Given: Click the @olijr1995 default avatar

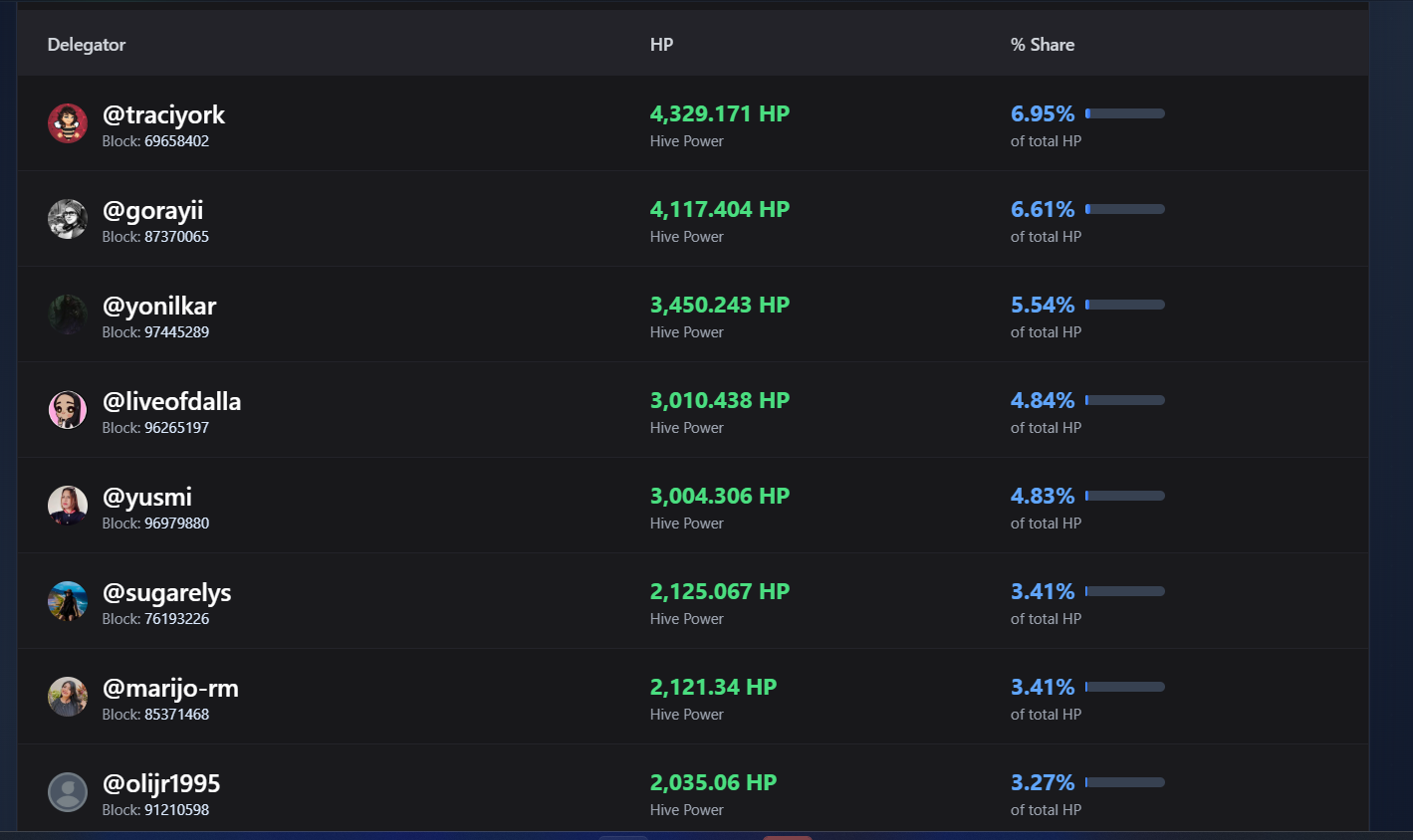Looking at the screenshot, I should click(x=68, y=792).
